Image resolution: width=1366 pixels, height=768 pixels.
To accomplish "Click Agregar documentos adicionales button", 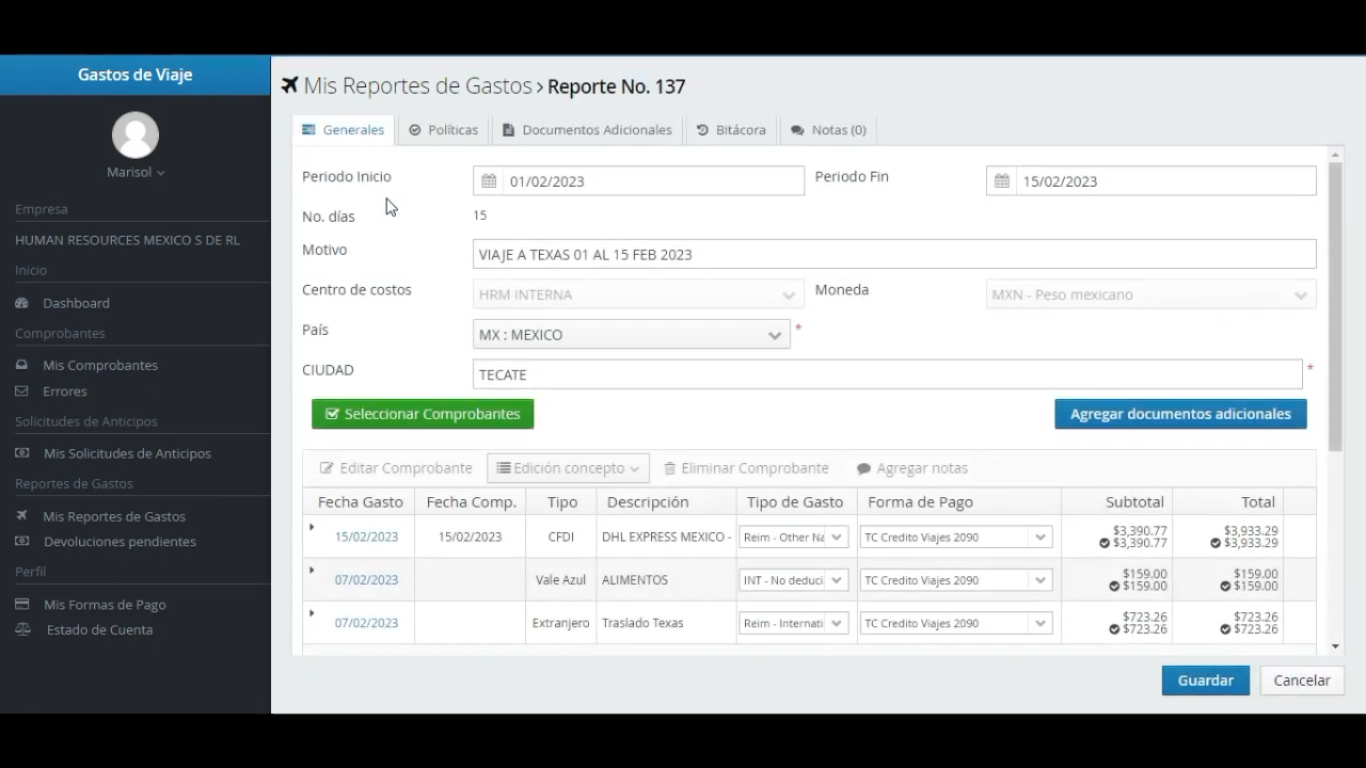I will point(1181,414).
